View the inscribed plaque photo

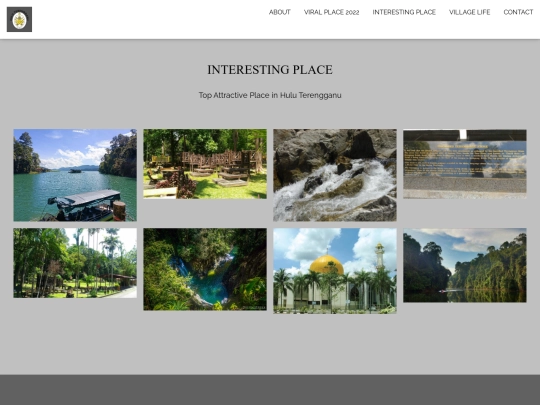tap(465, 164)
